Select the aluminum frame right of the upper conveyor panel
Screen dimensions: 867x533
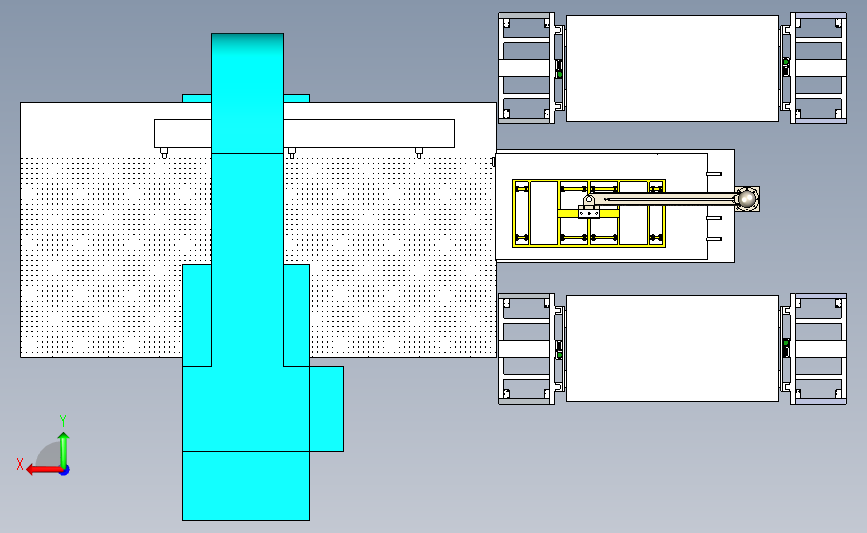818,68
